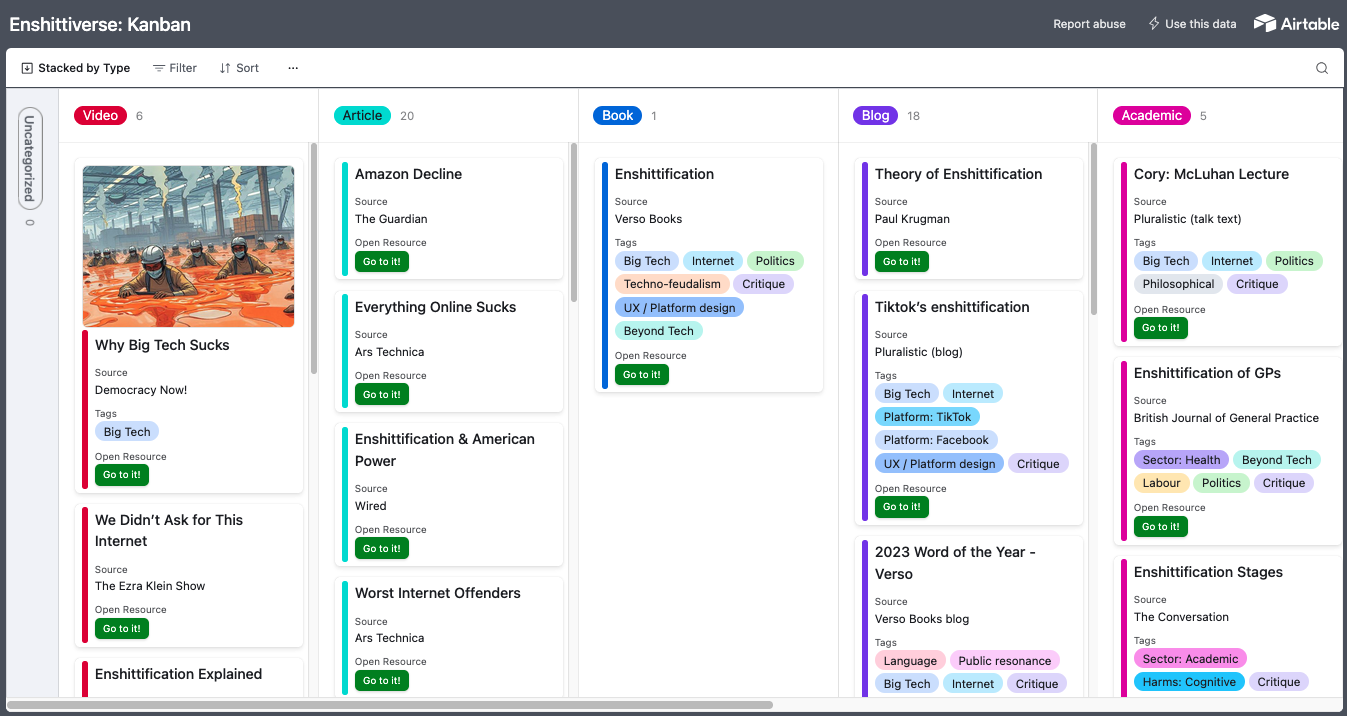1347x716 pixels.
Task: Click the Platform: Facebook tag
Action: coord(936,440)
